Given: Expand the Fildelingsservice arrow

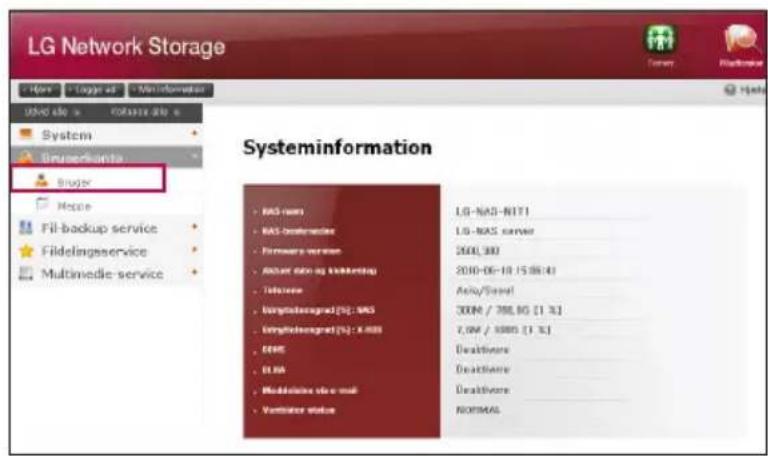Looking at the screenshot, I should (x=194, y=250).
